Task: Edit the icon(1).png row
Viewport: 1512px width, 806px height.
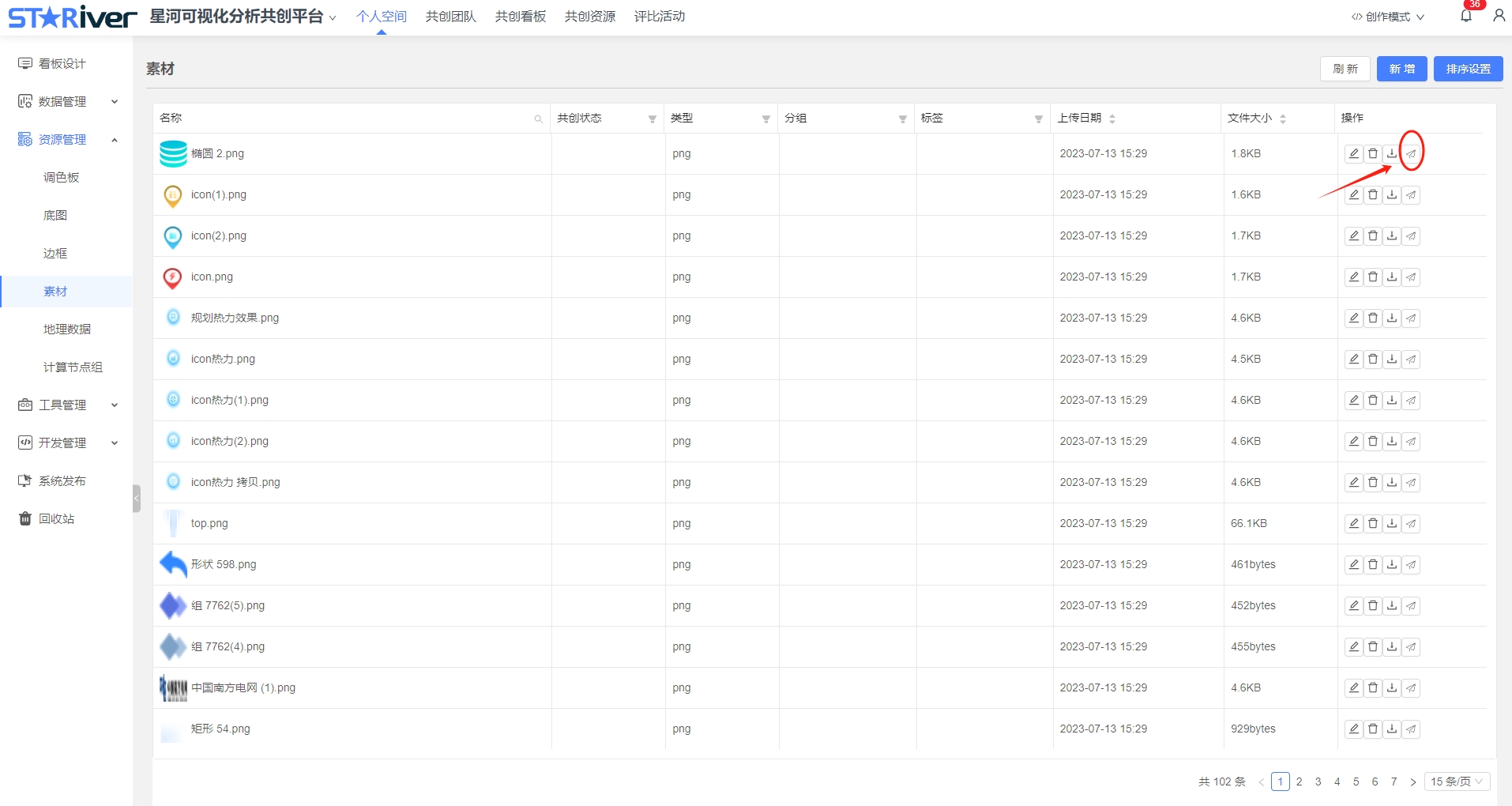Action: coord(1354,194)
